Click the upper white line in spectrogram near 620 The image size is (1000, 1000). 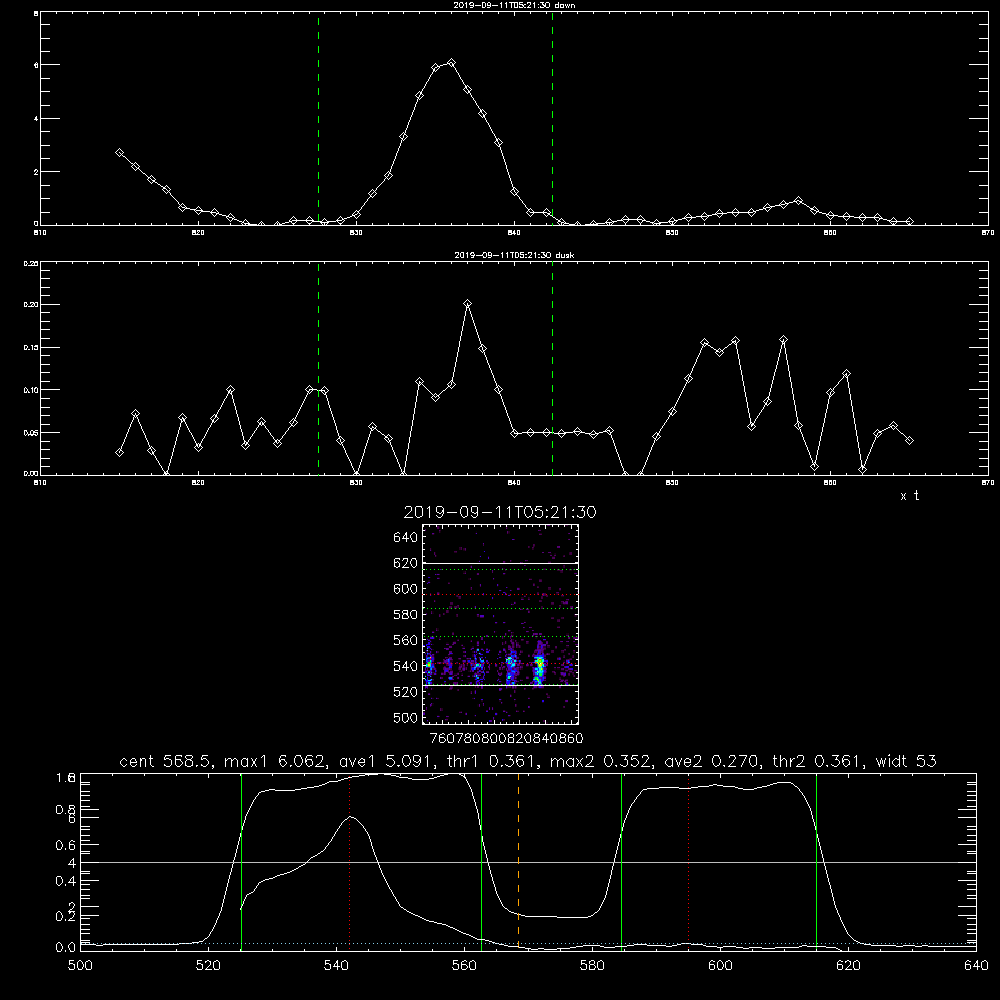click(x=500, y=564)
